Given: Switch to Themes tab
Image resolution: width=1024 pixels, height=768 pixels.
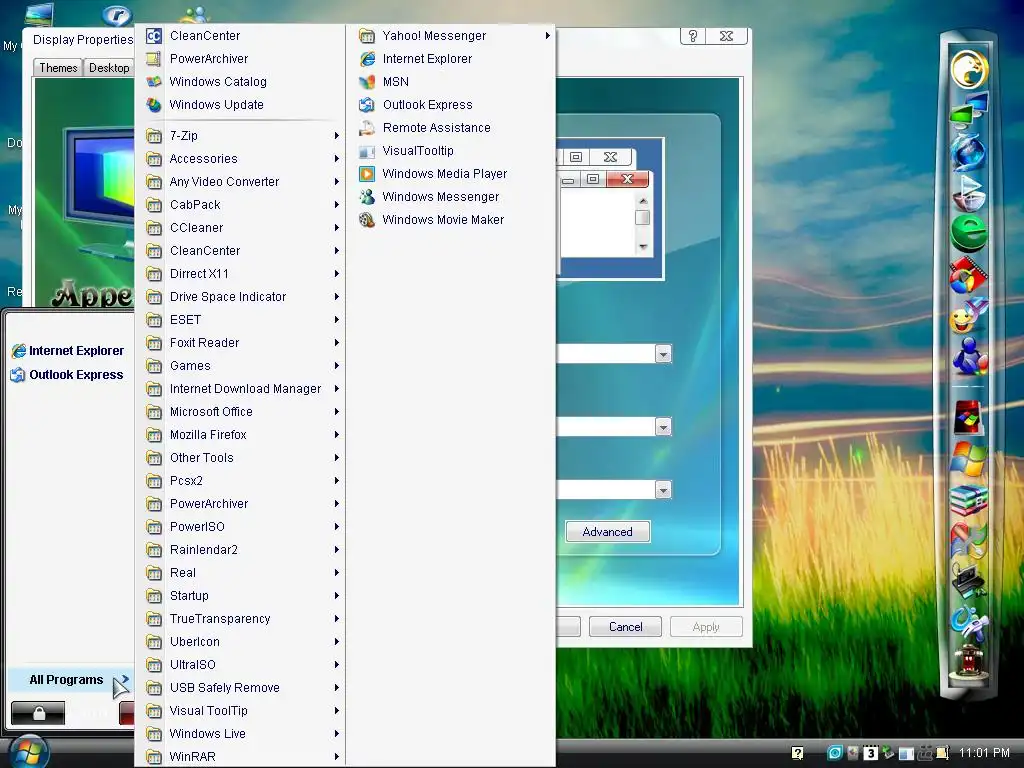Looking at the screenshot, I should pos(57,68).
